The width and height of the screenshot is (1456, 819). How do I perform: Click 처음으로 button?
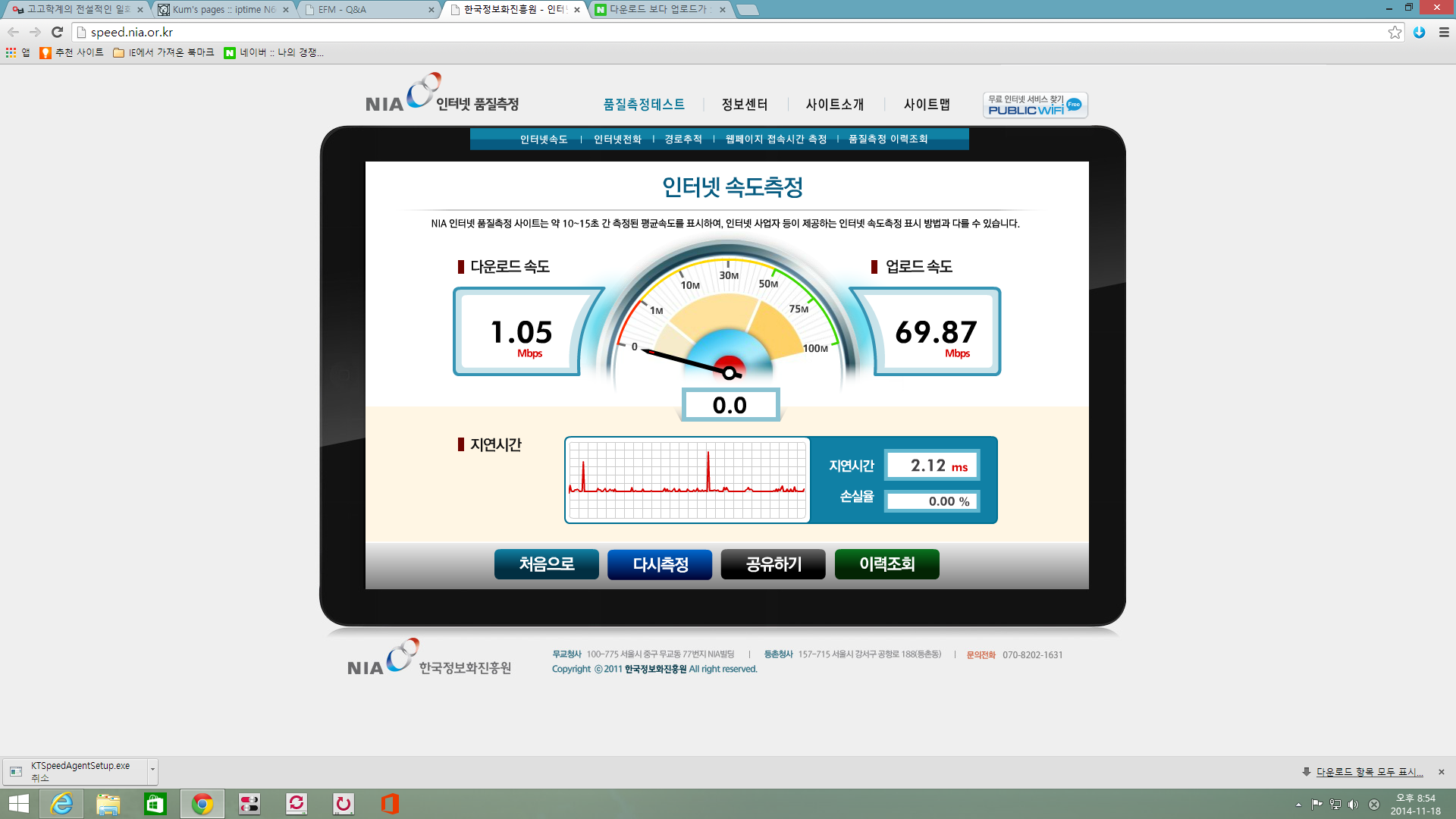[547, 564]
